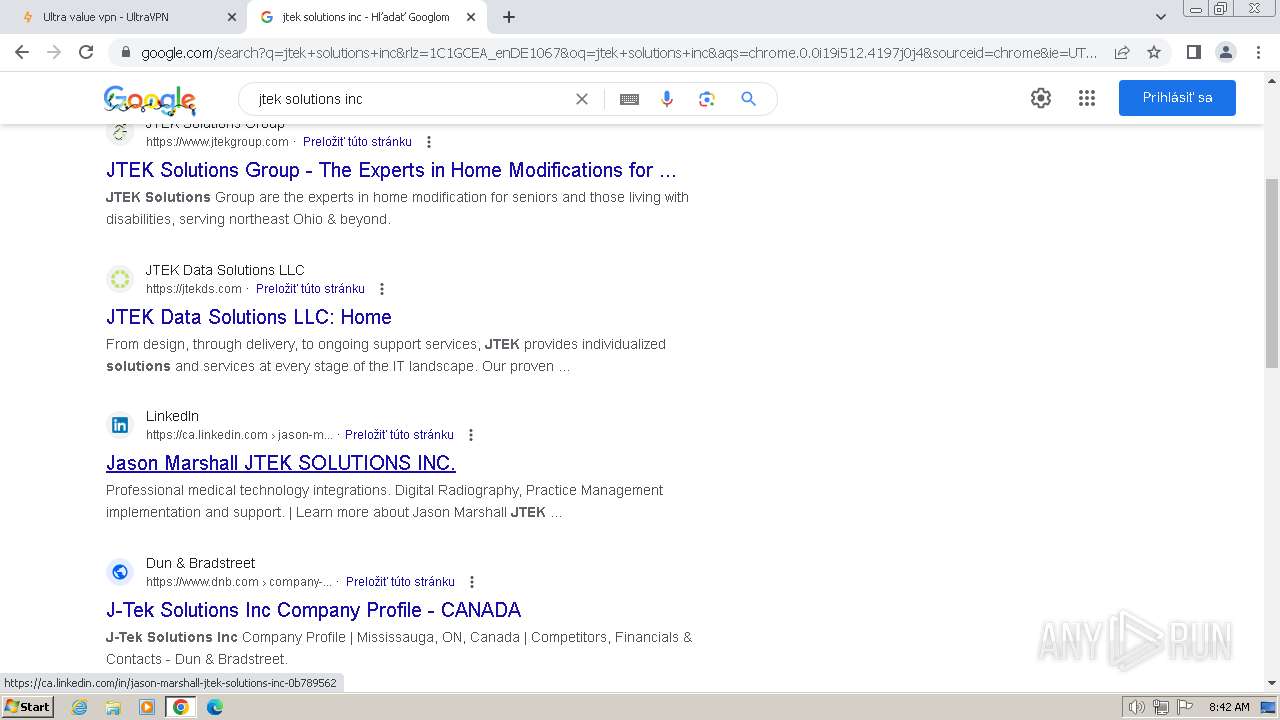The height and width of the screenshot is (720, 1280).
Task: Click the Dun & Bradstreet globe favicon
Action: pyautogui.click(x=120, y=572)
